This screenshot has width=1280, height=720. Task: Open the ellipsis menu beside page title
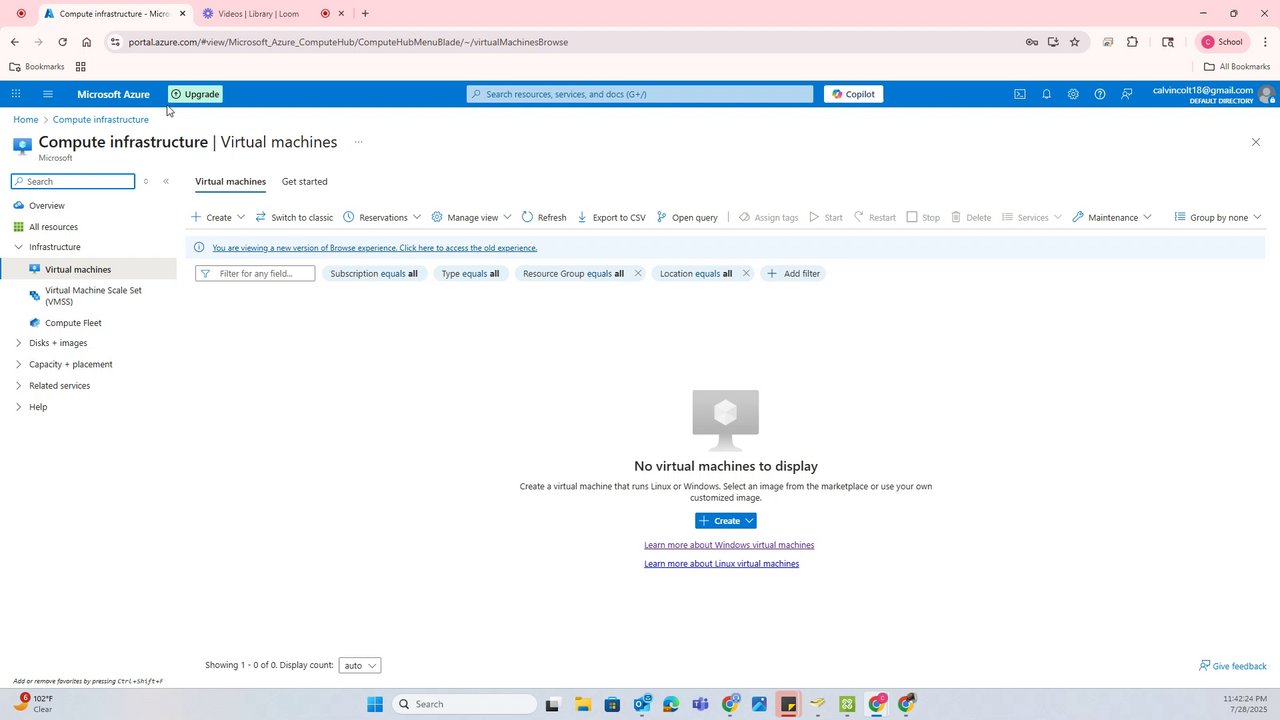pos(358,142)
